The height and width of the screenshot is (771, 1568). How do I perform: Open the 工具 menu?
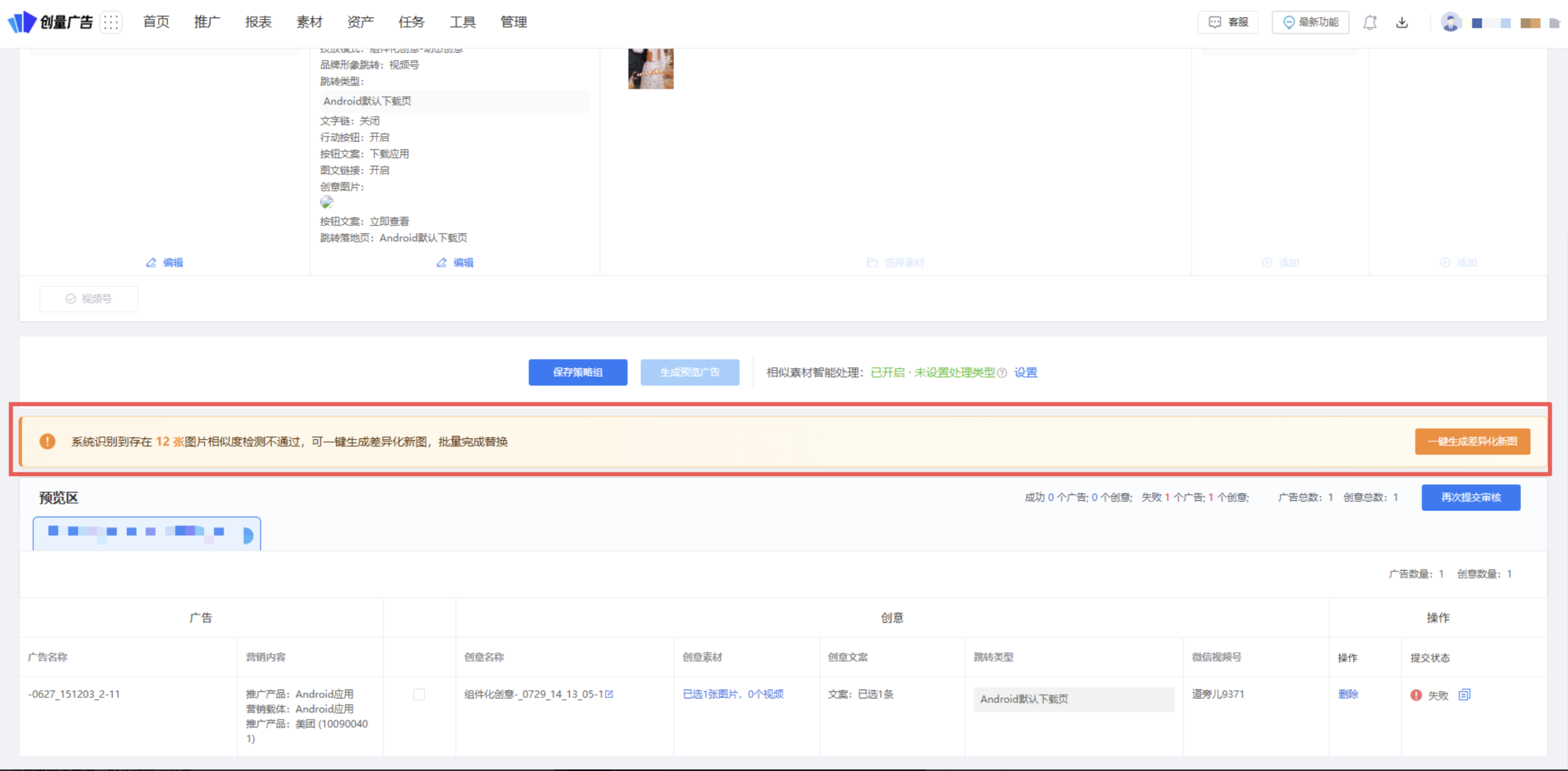pyautogui.click(x=463, y=22)
